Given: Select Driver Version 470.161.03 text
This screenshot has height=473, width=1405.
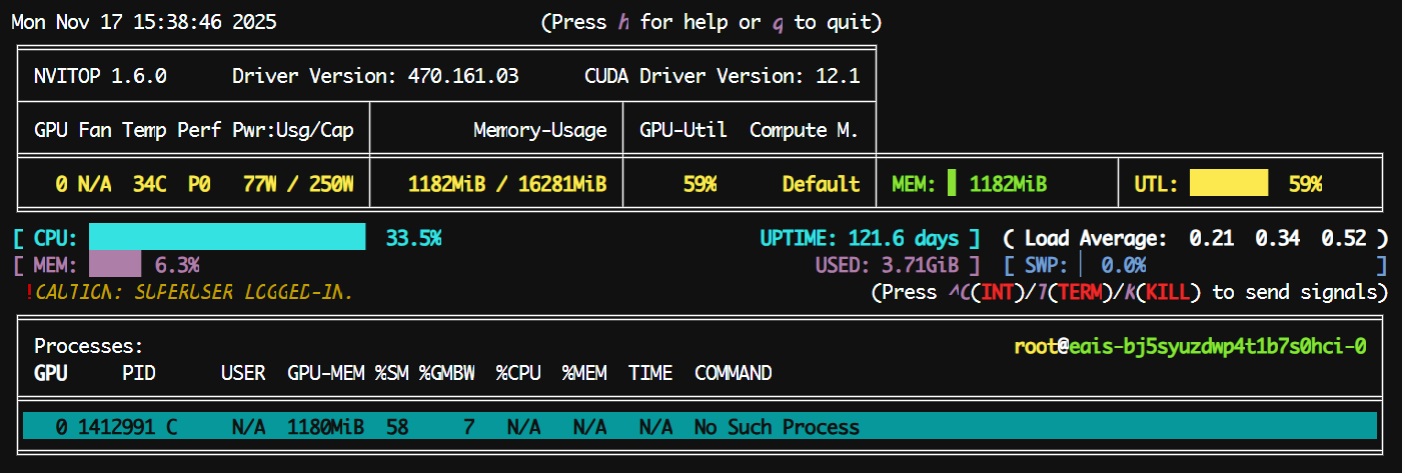Looking at the screenshot, I should click(x=376, y=76).
